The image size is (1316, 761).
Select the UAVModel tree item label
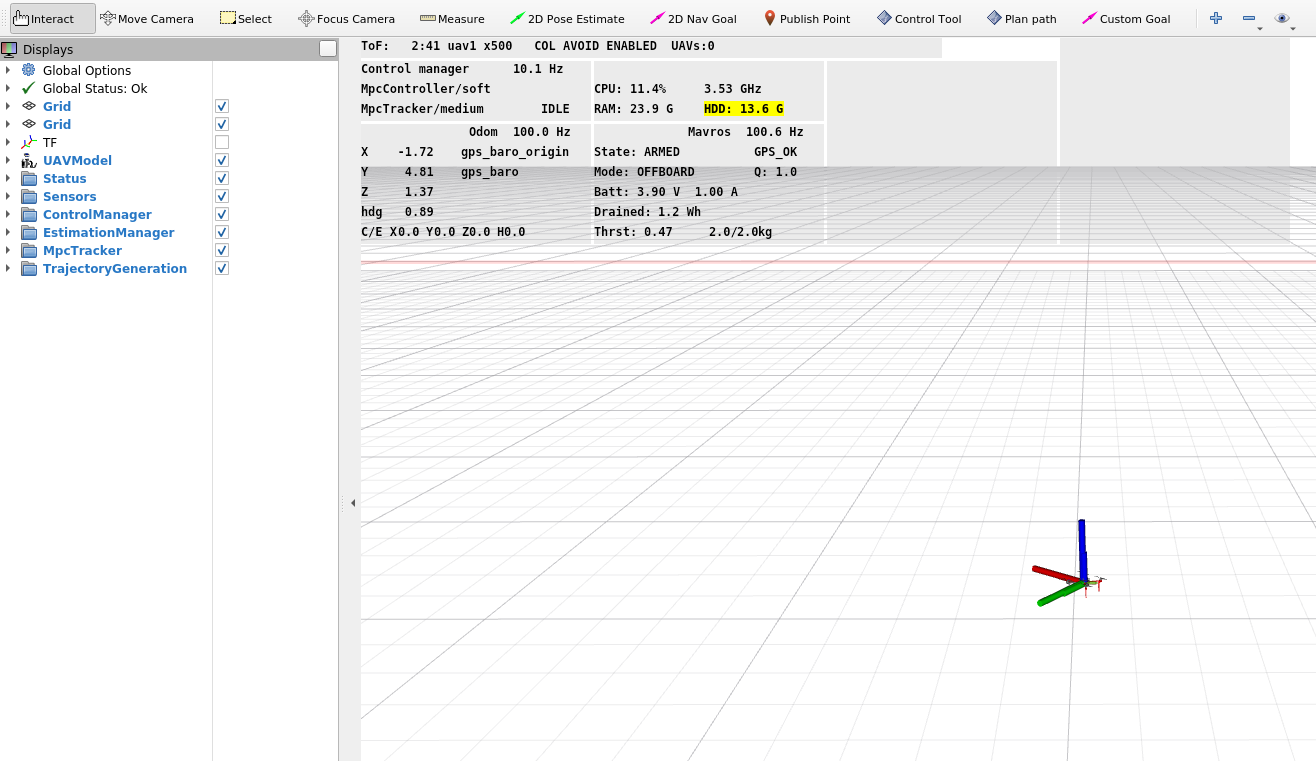(x=77, y=160)
